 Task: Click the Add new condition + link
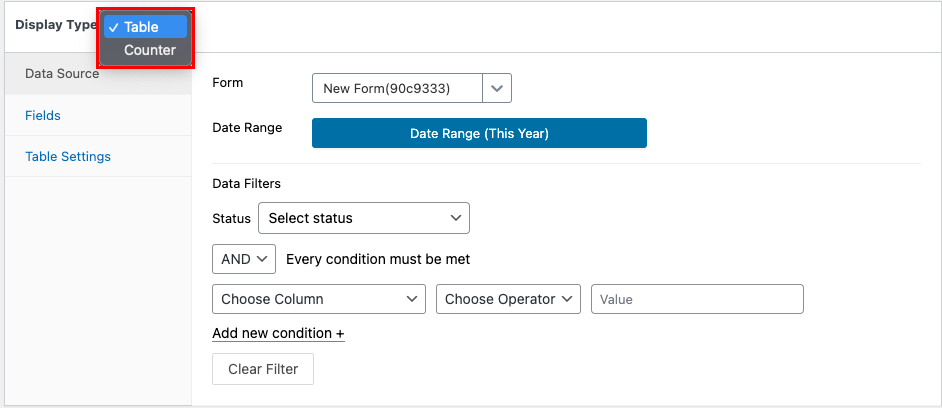pos(279,333)
